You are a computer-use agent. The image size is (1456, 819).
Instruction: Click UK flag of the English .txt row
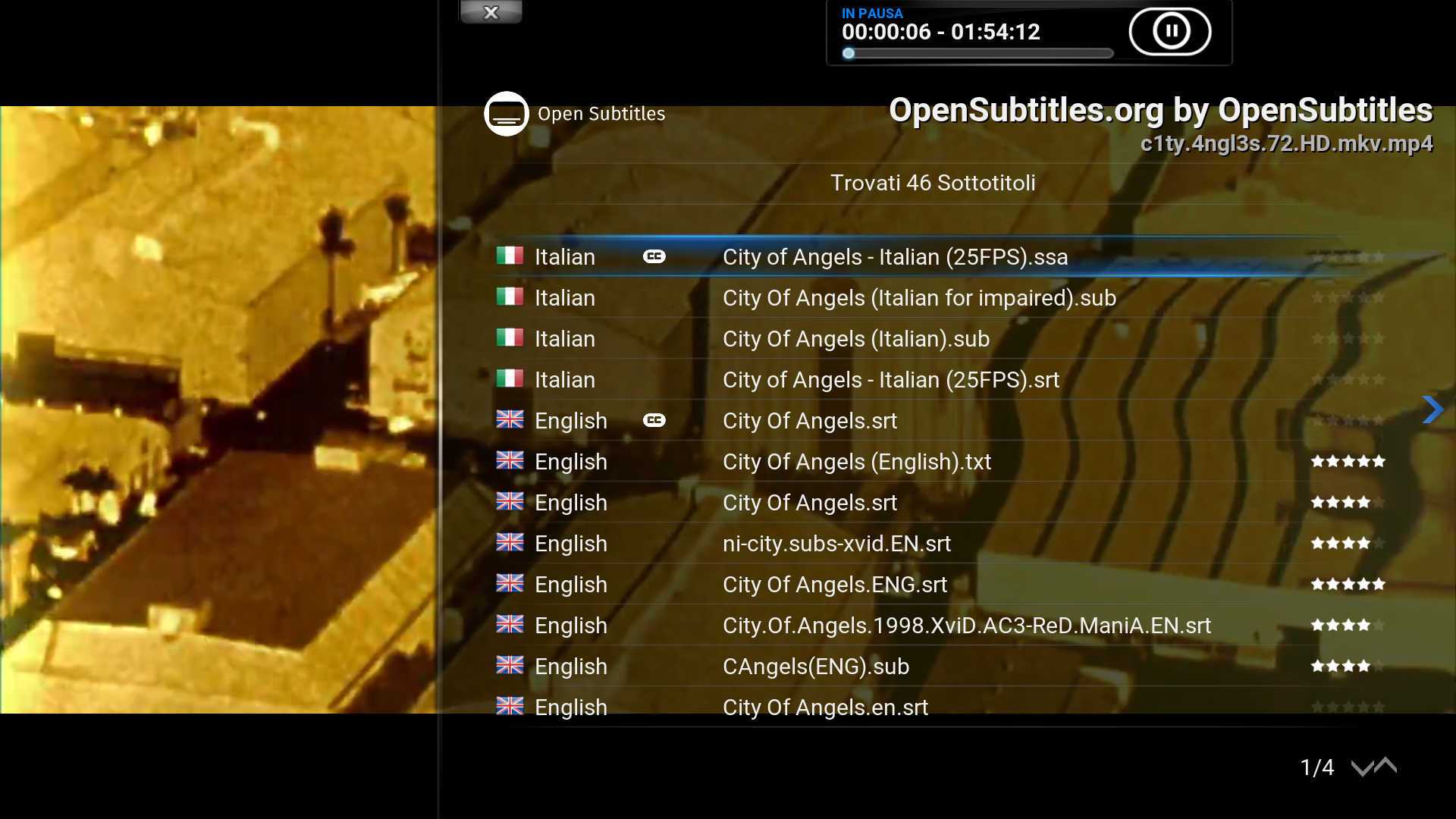click(510, 460)
